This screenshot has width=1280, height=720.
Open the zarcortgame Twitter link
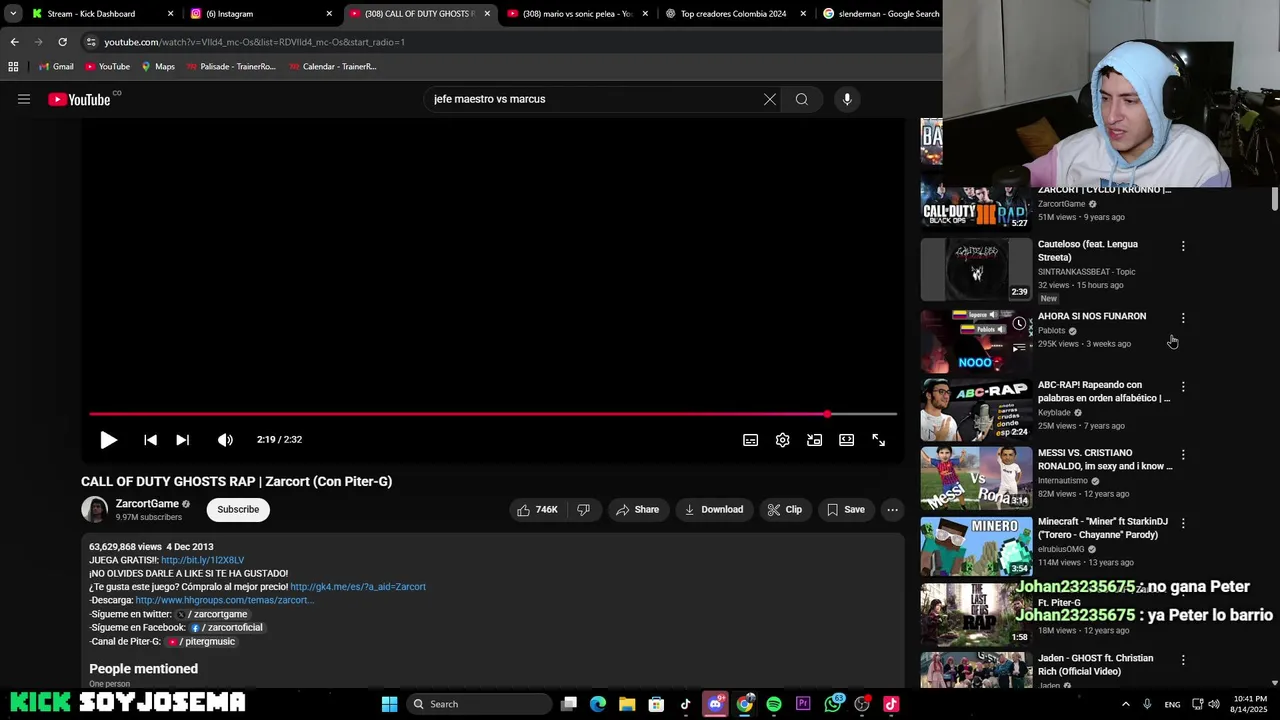212,614
